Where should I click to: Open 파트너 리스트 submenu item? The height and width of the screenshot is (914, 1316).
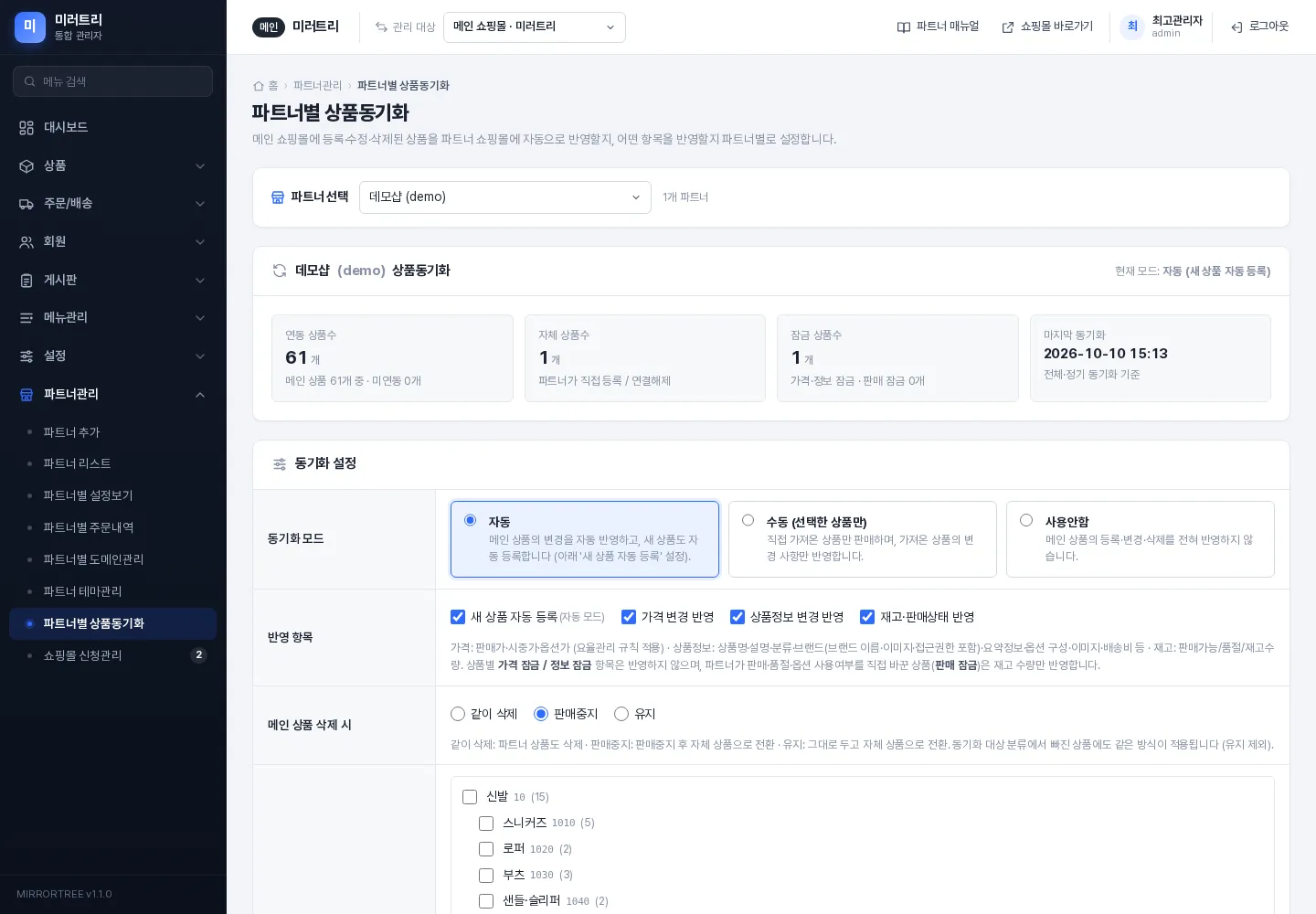(x=113, y=464)
